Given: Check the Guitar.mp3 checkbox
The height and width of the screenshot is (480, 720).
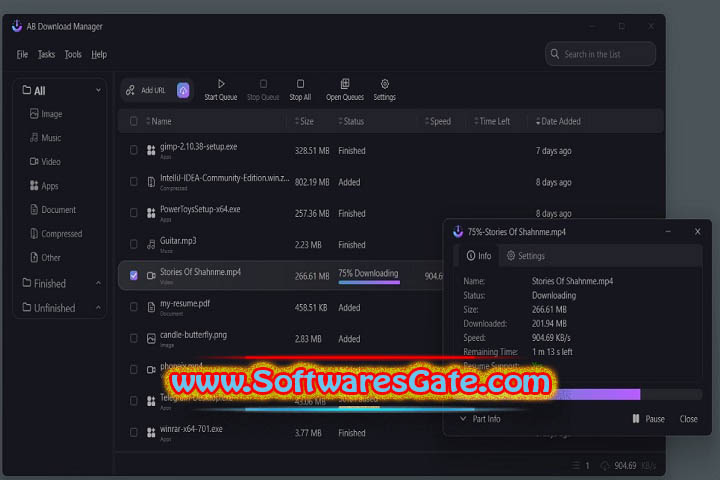Looking at the screenshot, I should click(133, 244).
